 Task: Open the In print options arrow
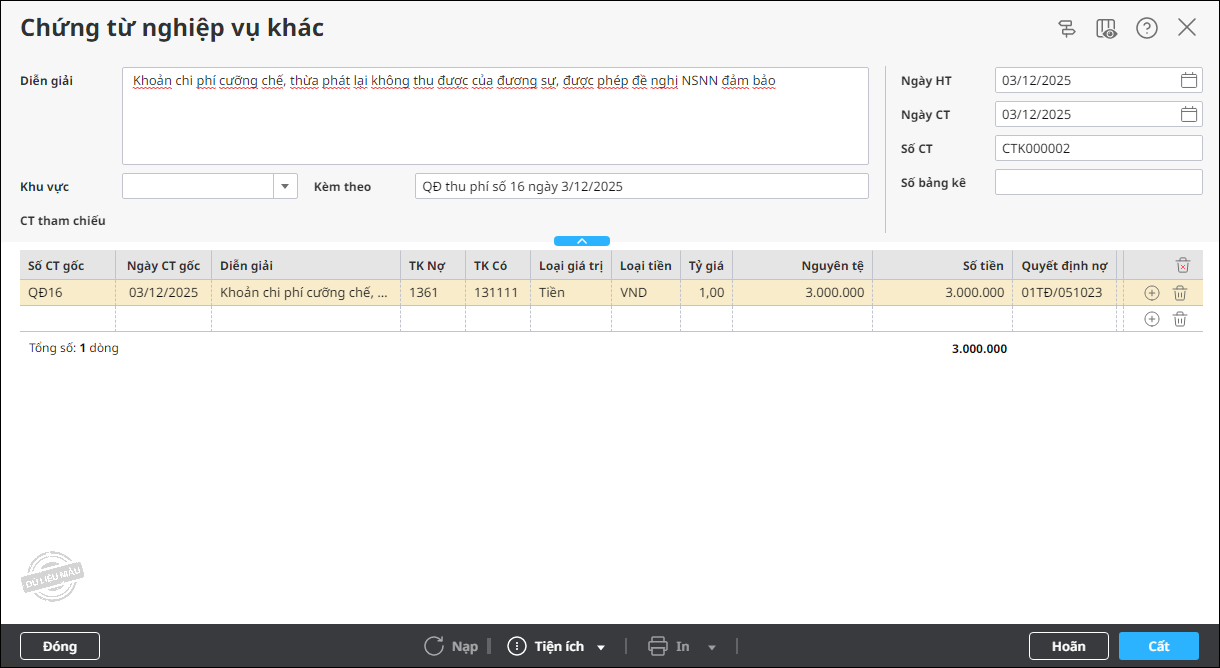coord(712,647)
